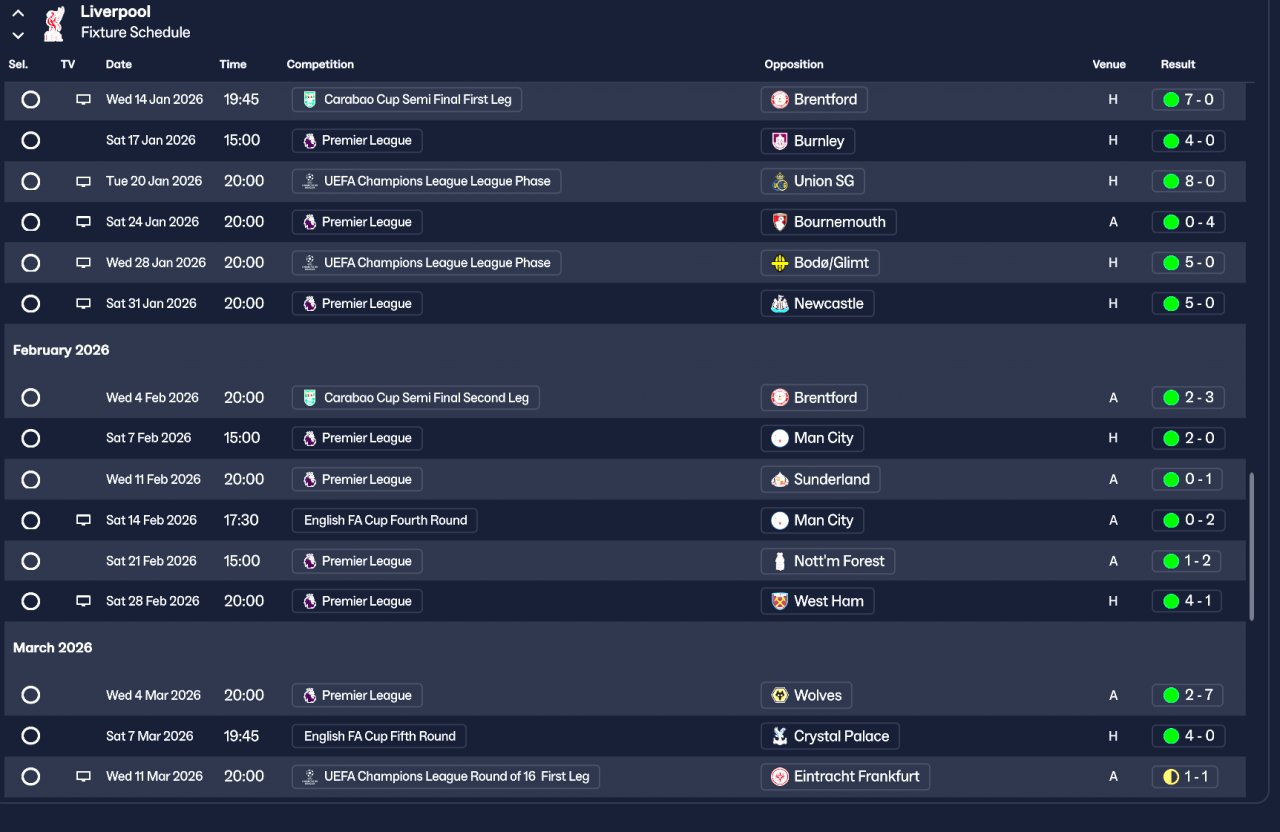The height and width of the screenshot is (832, 1280).
Task: Click the TV icon for Union SG match
Action: point(84,181)
